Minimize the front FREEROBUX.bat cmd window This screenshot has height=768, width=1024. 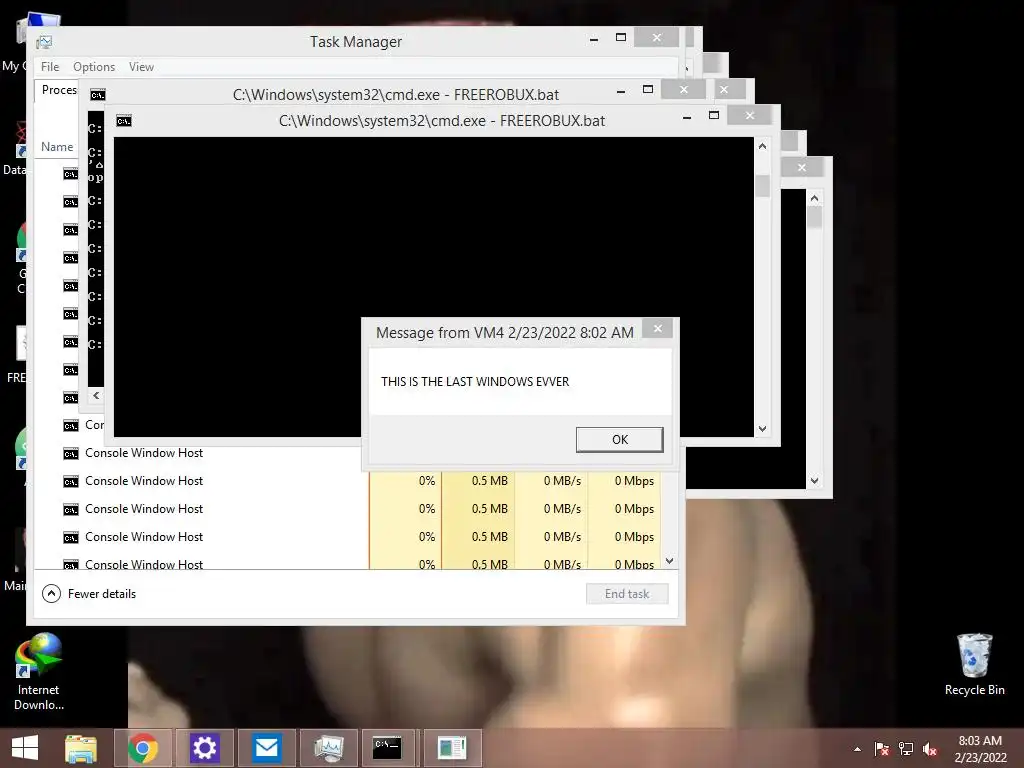pyautogui.click(x=687, y=118)
